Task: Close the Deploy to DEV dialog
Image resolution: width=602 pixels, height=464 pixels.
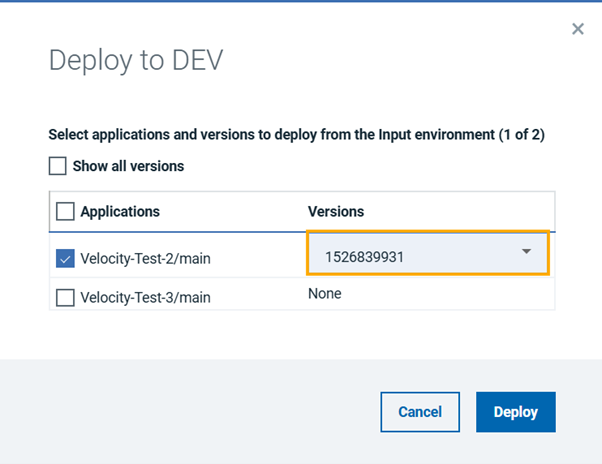Action: click(x=577, y=29)
